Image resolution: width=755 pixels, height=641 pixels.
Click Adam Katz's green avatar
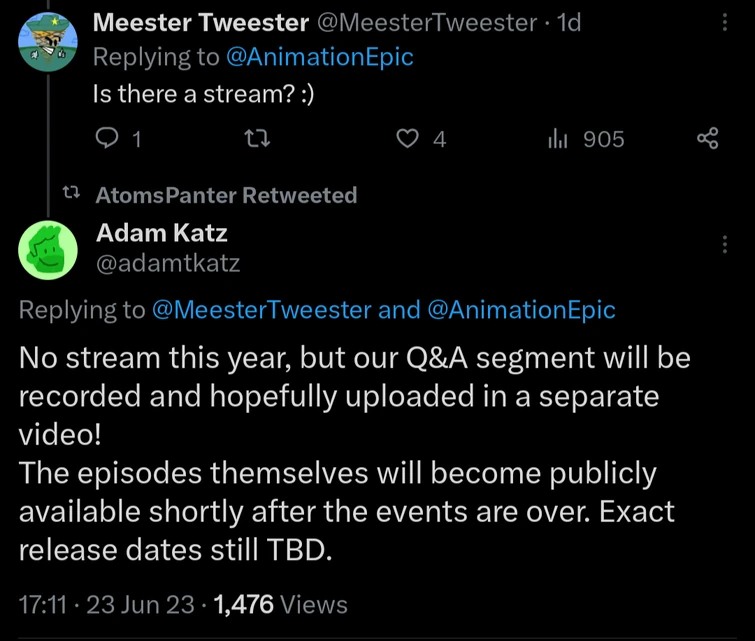coord(49,250)
